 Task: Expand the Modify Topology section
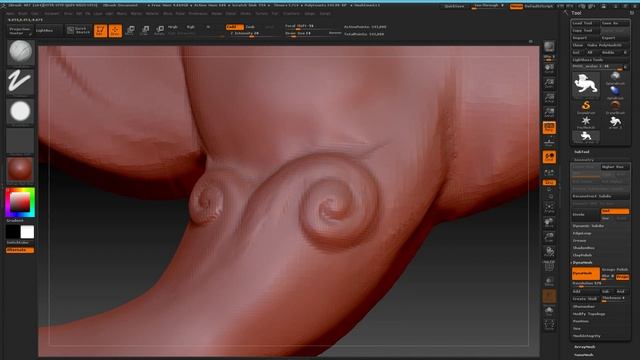pyautogui.click(x=589, y=314)
